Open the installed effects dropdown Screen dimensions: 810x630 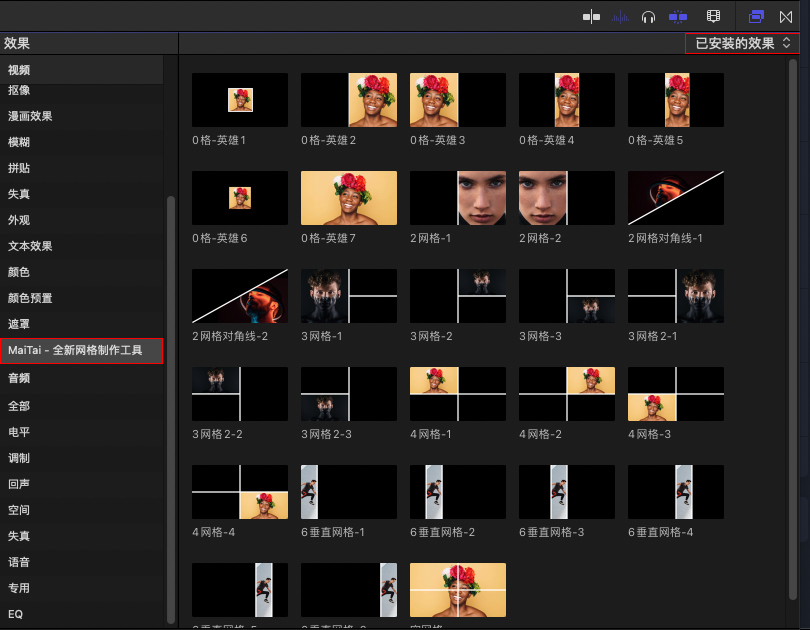coord(742,43)
